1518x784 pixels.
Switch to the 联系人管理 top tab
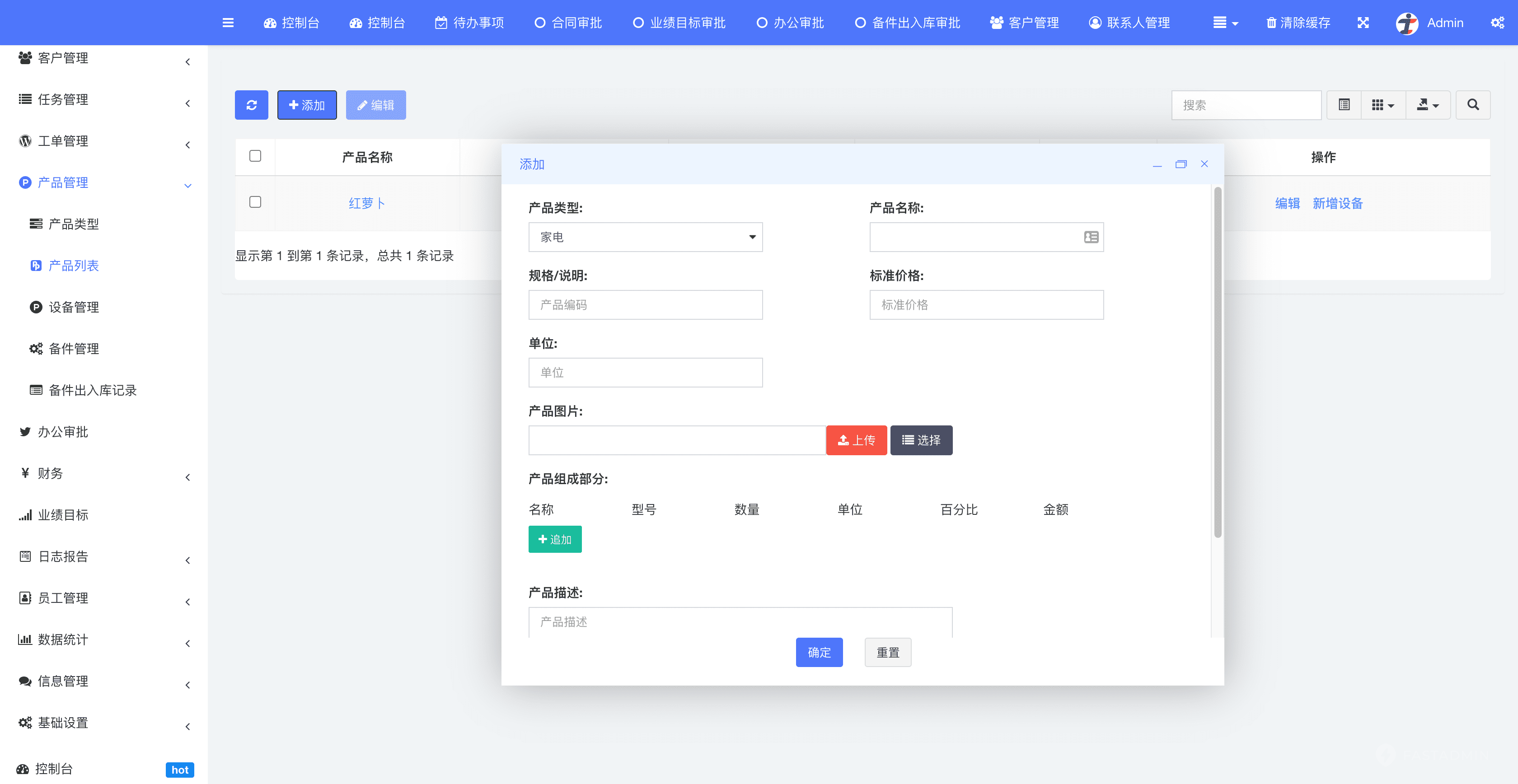(1129, 23)
